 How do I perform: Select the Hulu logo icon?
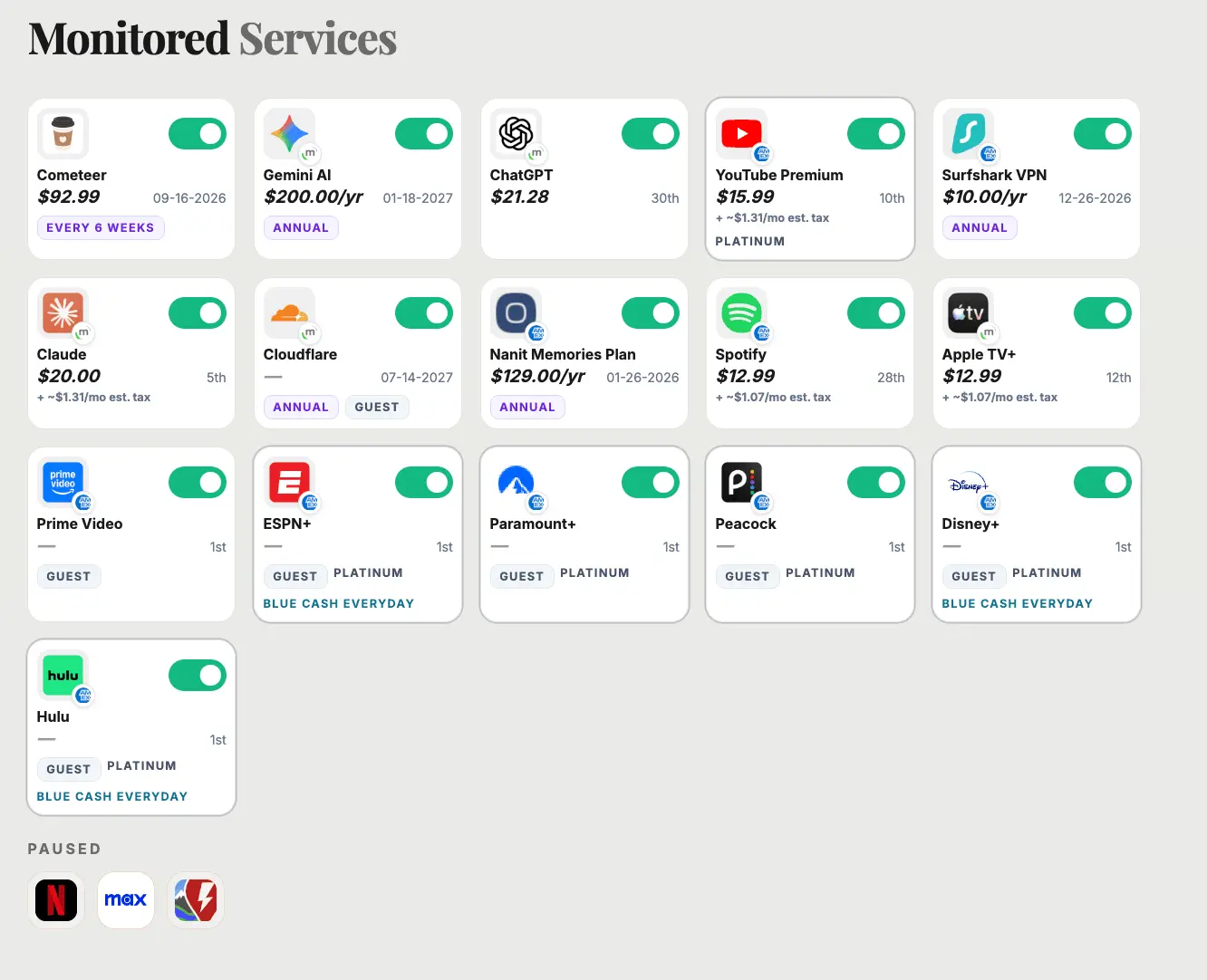63,676
